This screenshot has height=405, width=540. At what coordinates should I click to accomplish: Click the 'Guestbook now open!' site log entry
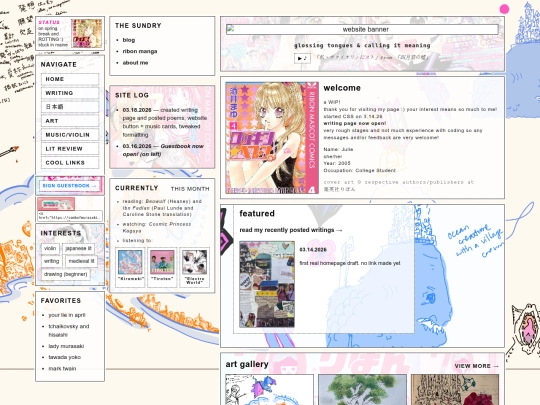[163, 150]
